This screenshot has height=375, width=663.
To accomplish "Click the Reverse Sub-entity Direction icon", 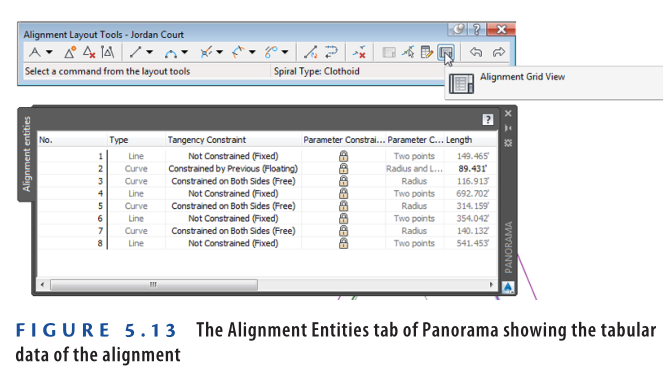I will point(331,52).
